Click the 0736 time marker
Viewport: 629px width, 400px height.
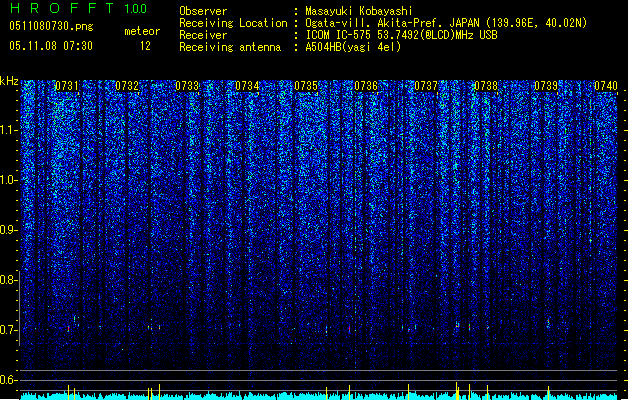pos(366,86)
